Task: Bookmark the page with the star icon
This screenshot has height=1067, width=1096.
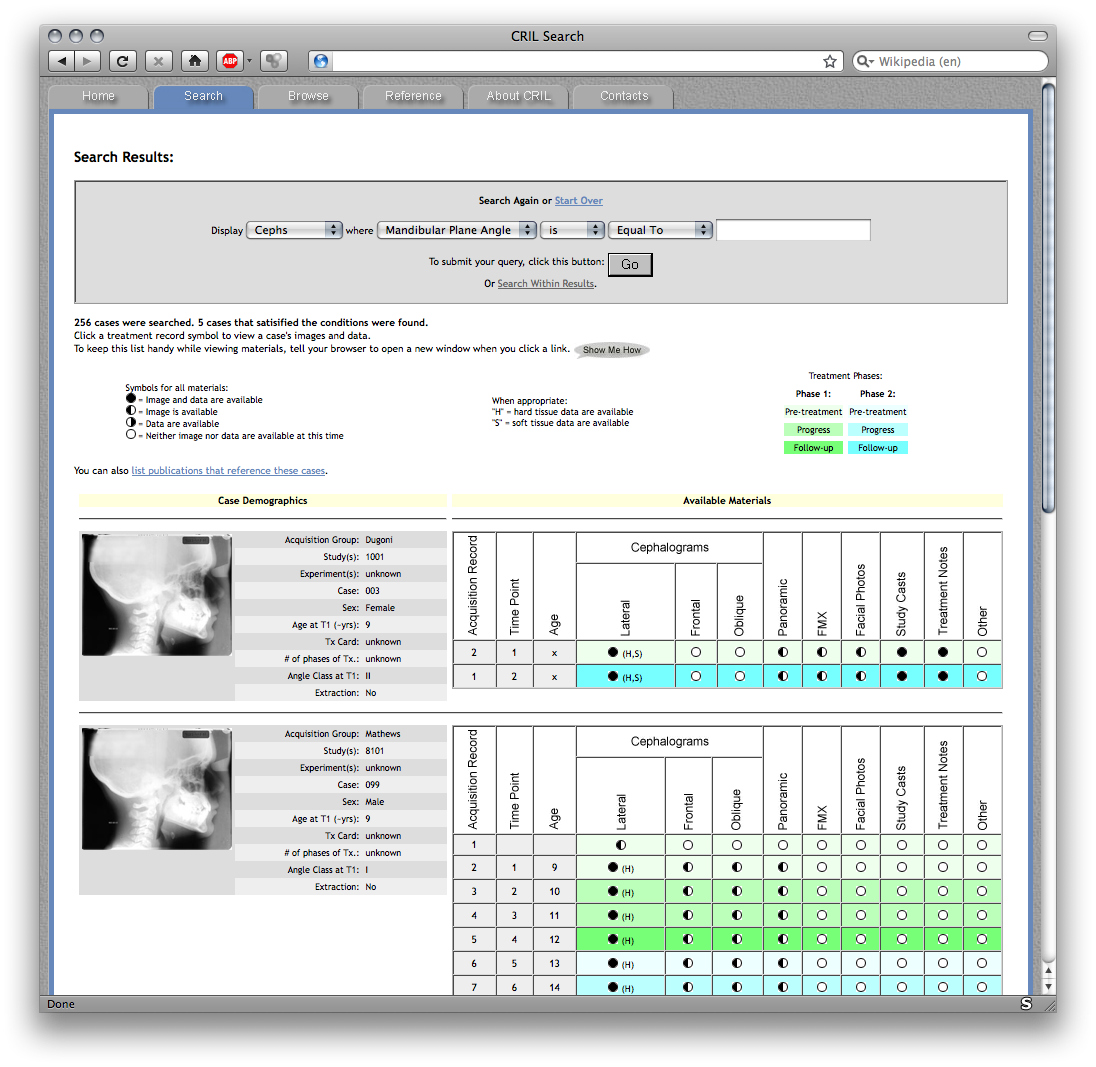Action: 829,61
